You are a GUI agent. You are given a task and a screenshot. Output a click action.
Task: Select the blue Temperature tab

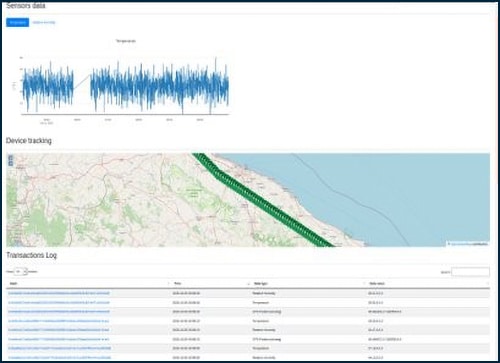tap(18, 22)
